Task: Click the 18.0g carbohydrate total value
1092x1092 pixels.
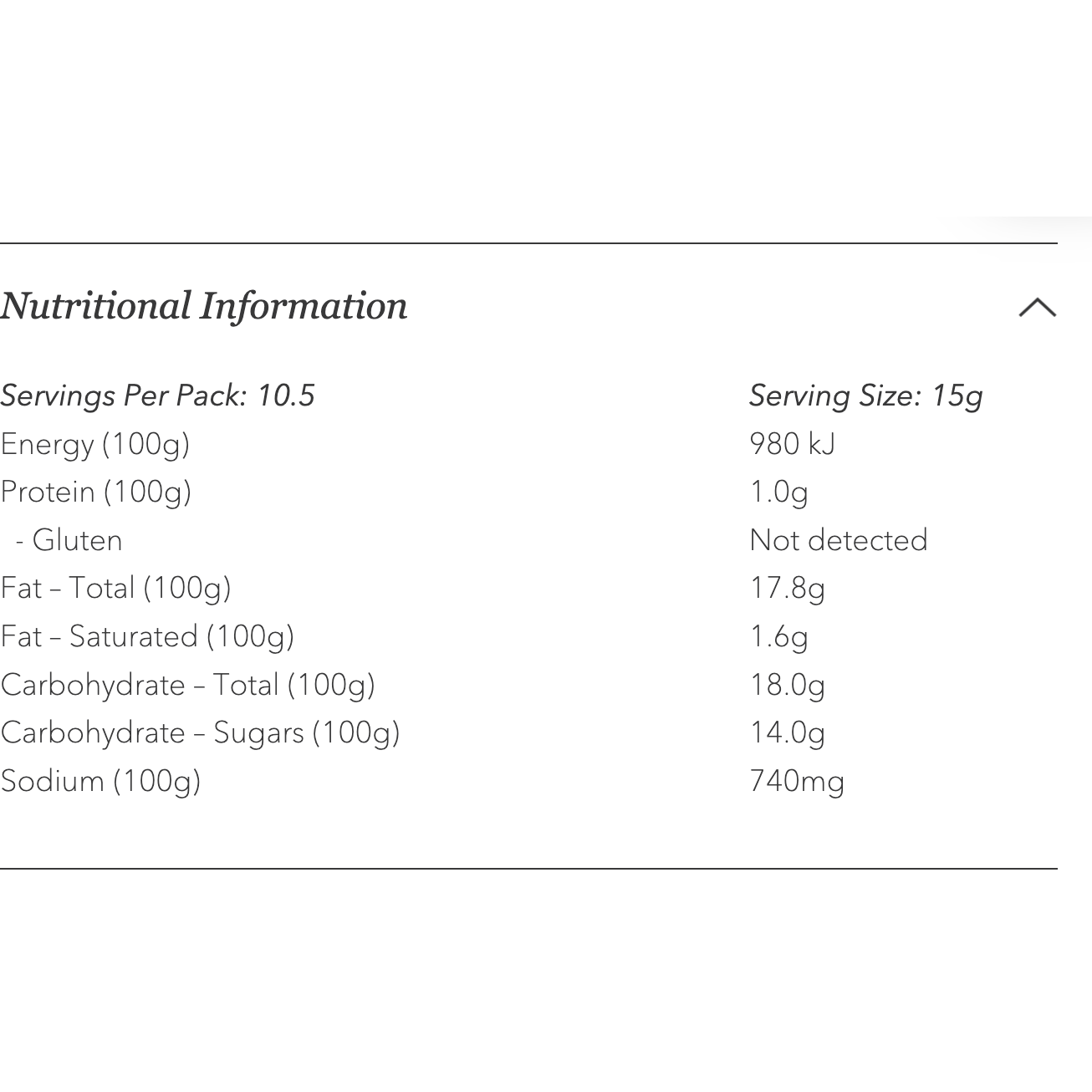Action: coord(788,685)
